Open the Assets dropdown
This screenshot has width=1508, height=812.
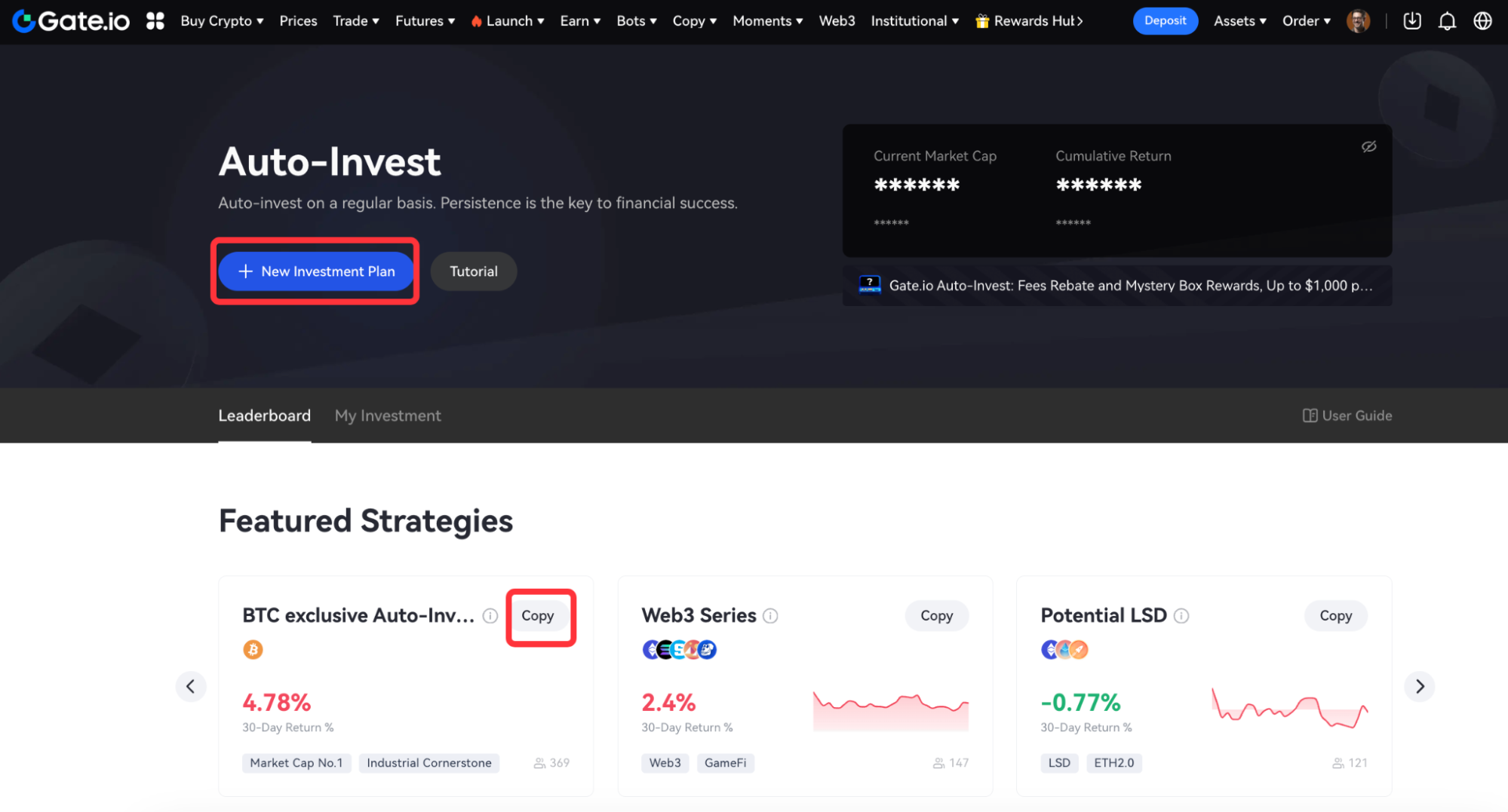click(1239, 21)
